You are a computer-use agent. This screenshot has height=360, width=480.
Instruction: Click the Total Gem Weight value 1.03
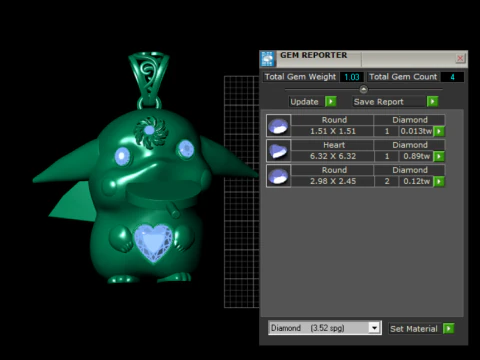coord(352,77)
